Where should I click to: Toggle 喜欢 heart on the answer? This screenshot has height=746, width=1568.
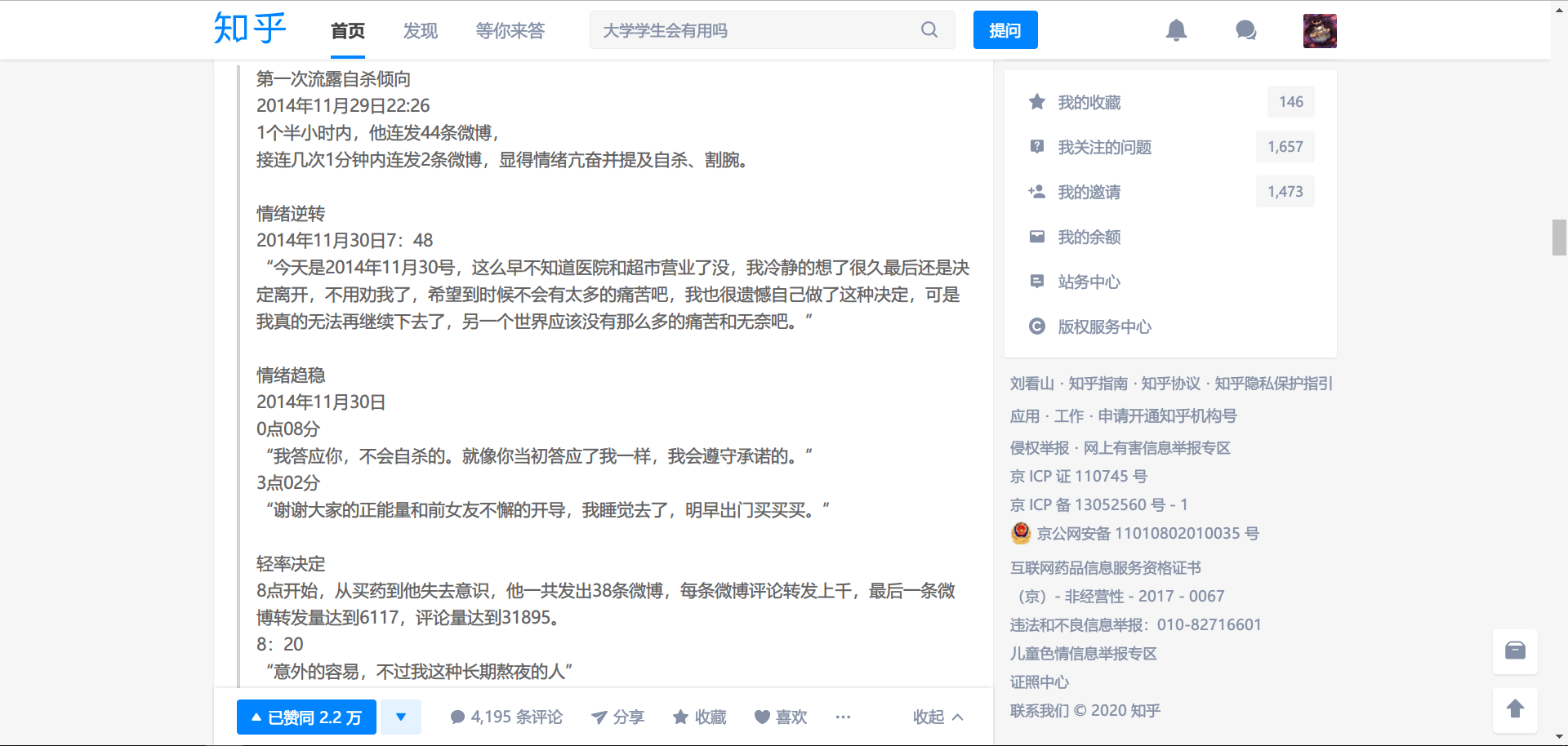(x=780, y=717)
